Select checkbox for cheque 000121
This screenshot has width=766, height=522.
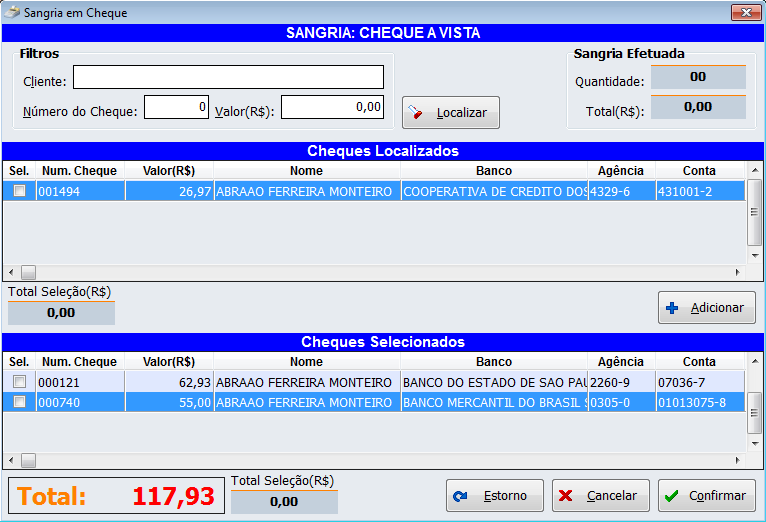(19, 382)
